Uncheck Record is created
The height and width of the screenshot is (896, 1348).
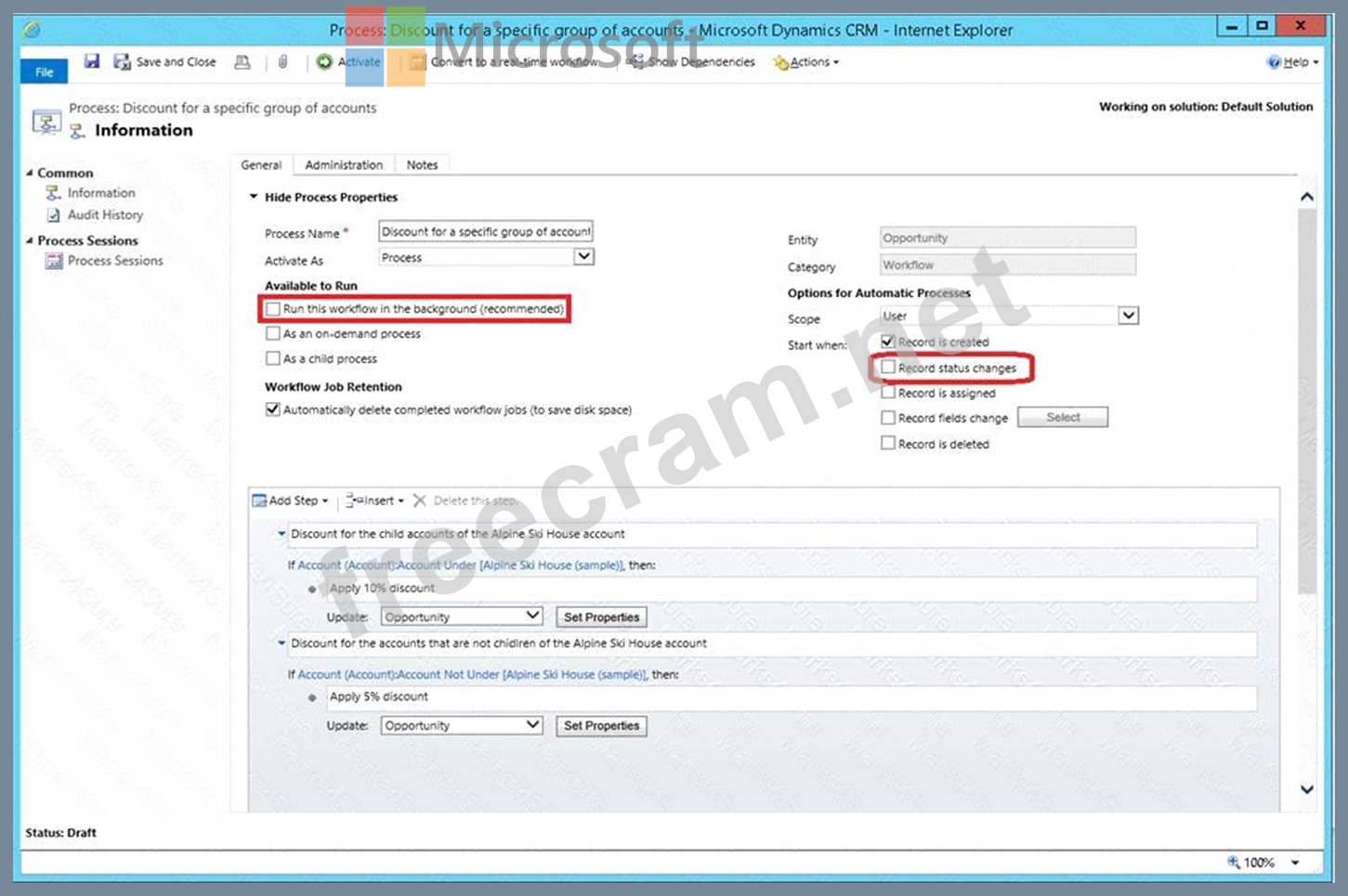click(x=888, y=342)
